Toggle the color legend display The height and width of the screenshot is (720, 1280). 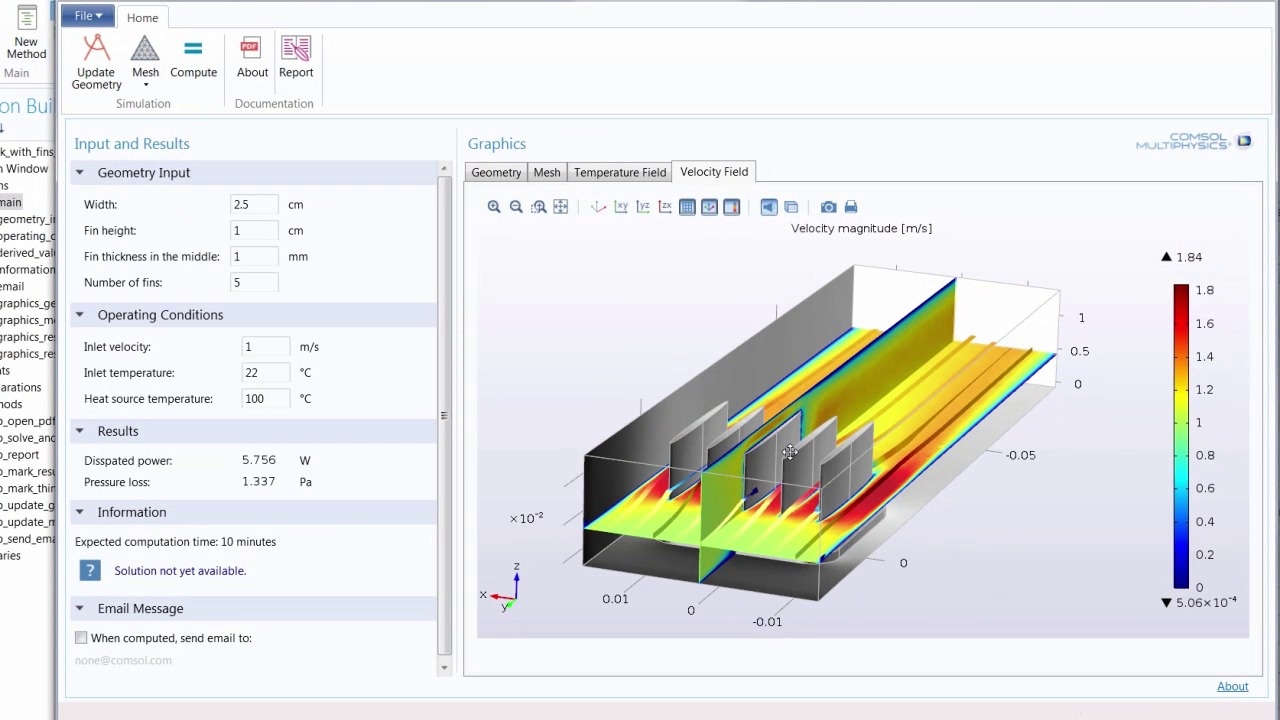pyautogui.click(x=731, y=207)
